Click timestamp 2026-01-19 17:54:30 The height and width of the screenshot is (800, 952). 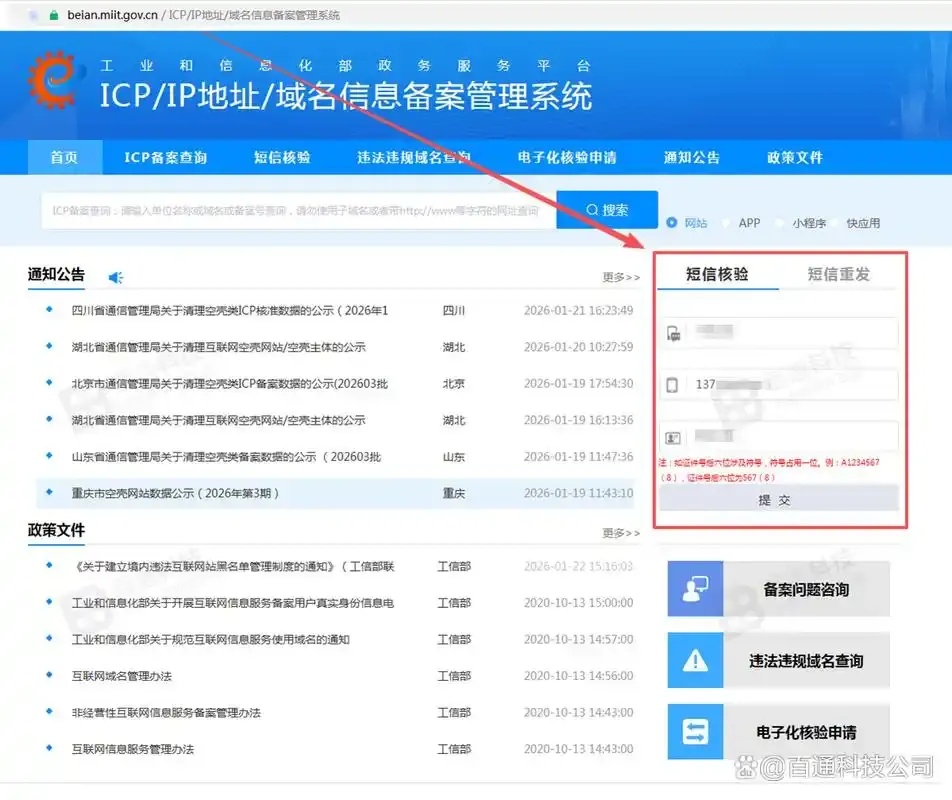pyautogui.click(x=579, y=383)
